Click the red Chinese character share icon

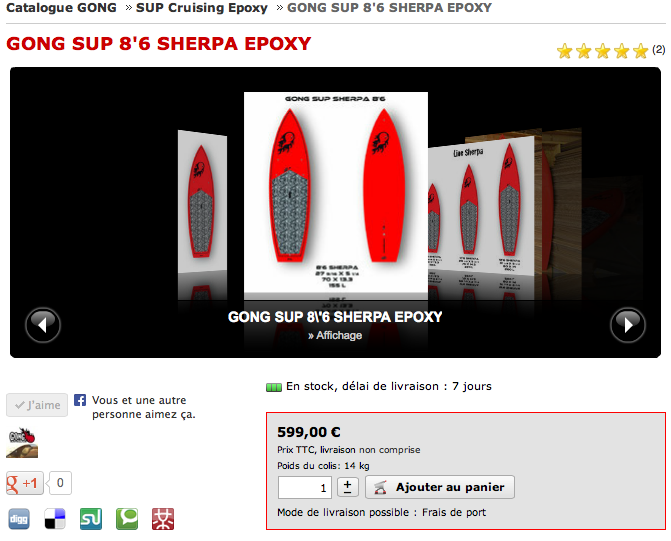[163, 519]
